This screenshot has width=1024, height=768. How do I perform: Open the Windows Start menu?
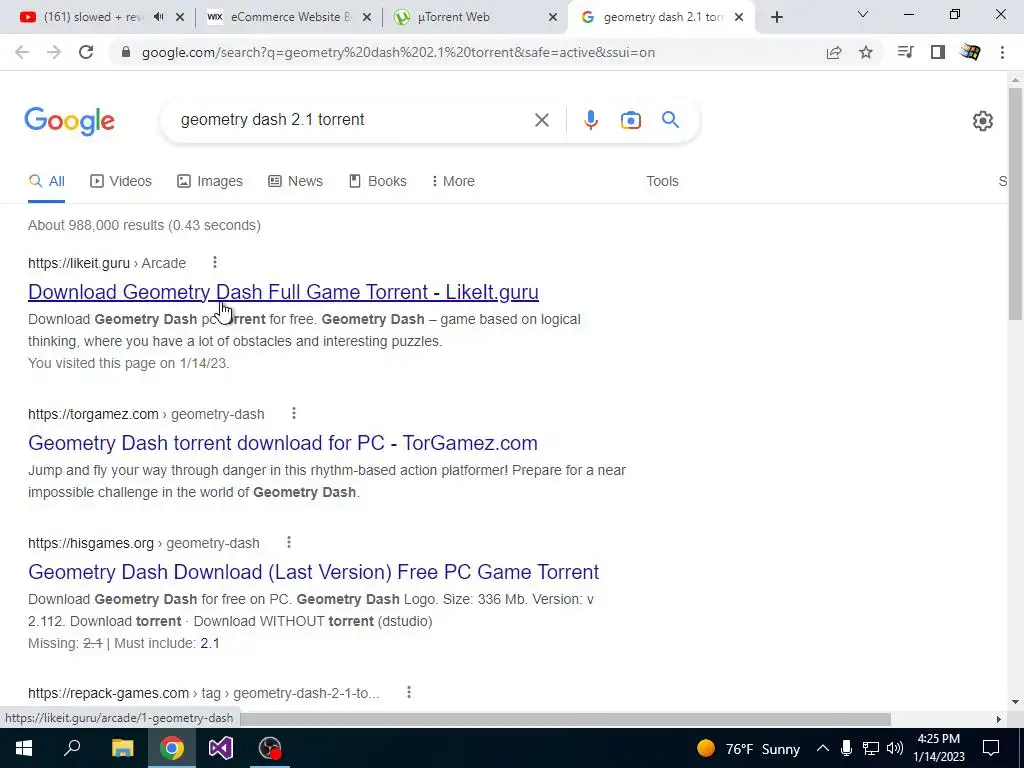click(x=24, y=748)
